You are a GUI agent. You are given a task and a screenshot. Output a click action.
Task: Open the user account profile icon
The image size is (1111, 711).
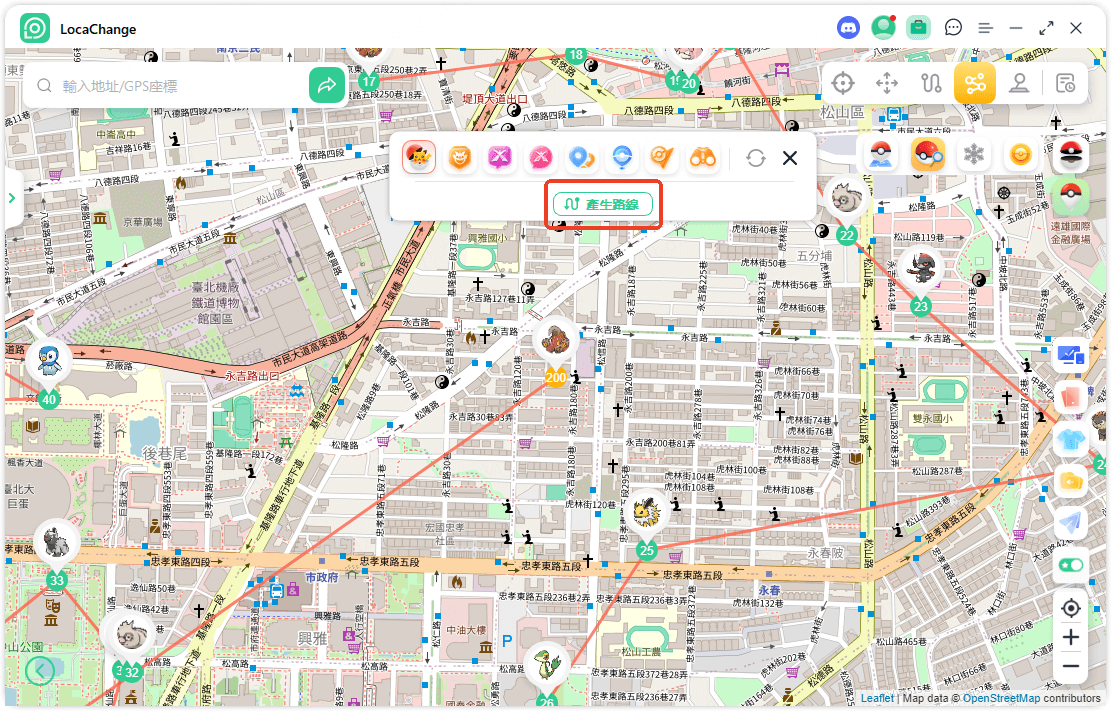pyautogui.click(x=883, y=28)
